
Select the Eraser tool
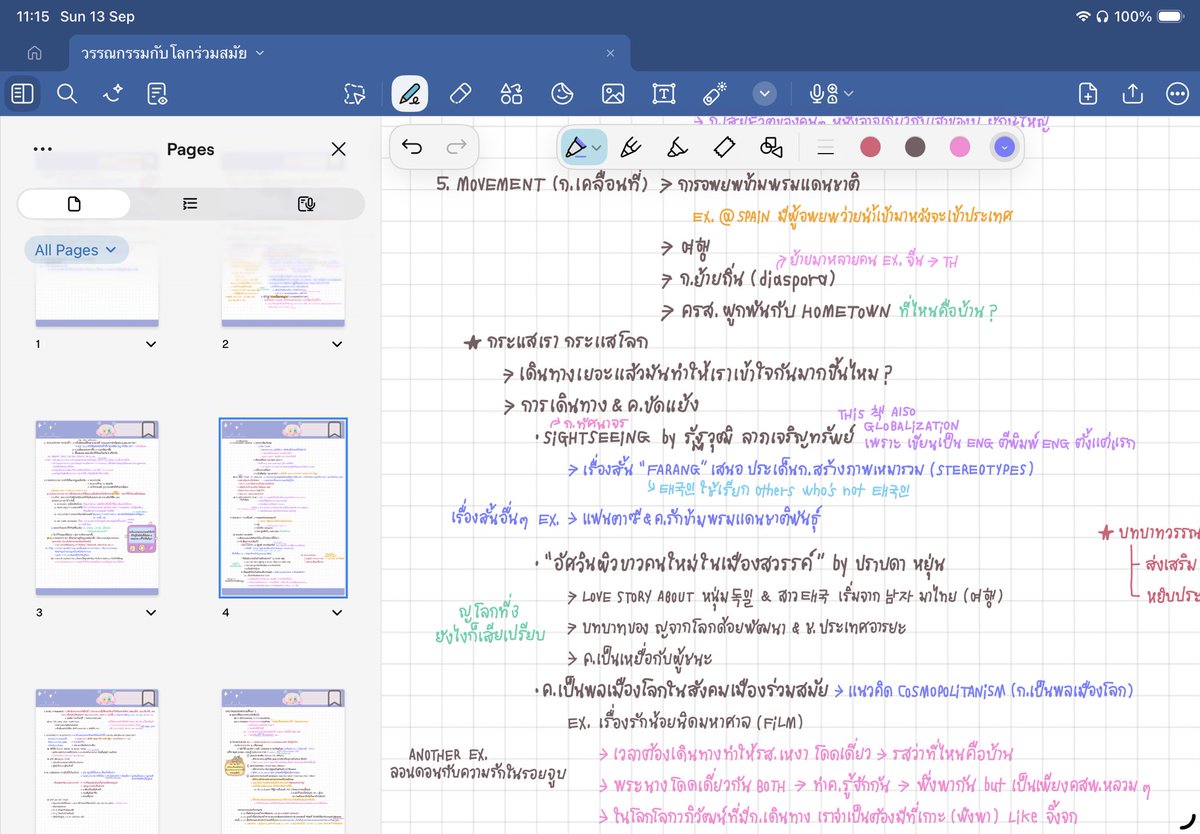click(461, 94)
